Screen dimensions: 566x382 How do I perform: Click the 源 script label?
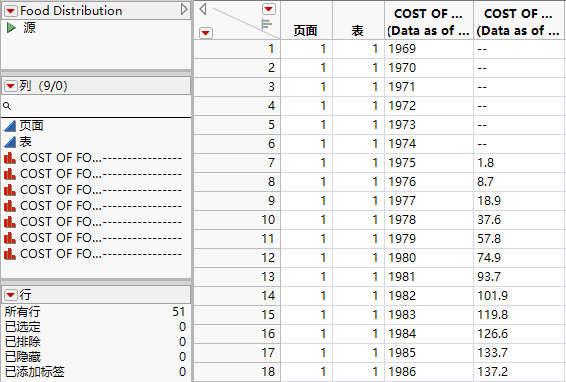30,27
